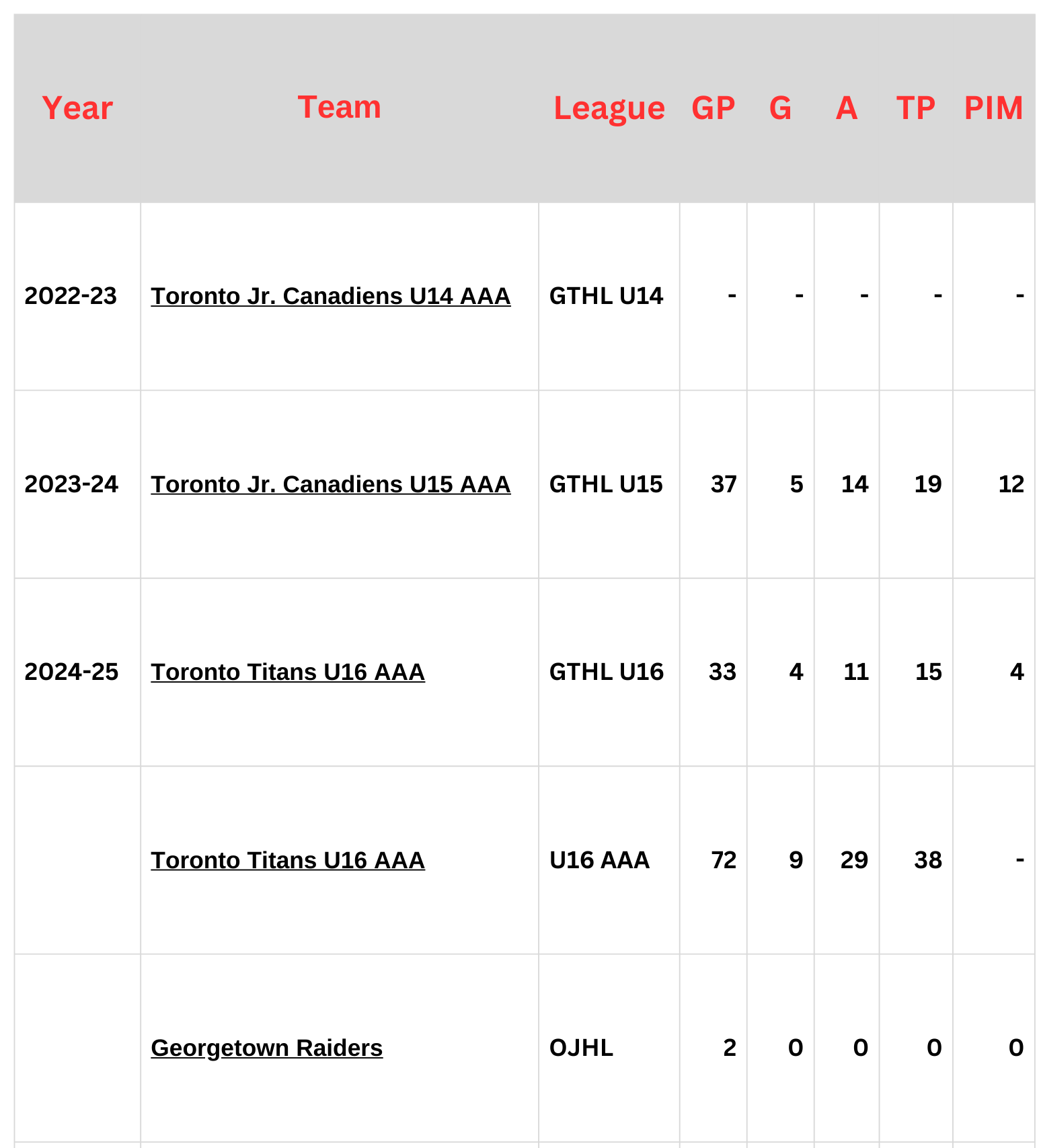Select the 2023-24 season cell
This screenshot has height=1148, width=1039.
pos(71,485)
